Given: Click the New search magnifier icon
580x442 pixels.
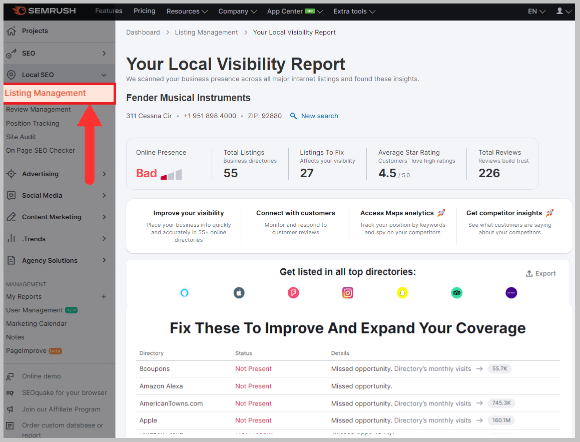Looking at the screenshot, I should (293, 116).
